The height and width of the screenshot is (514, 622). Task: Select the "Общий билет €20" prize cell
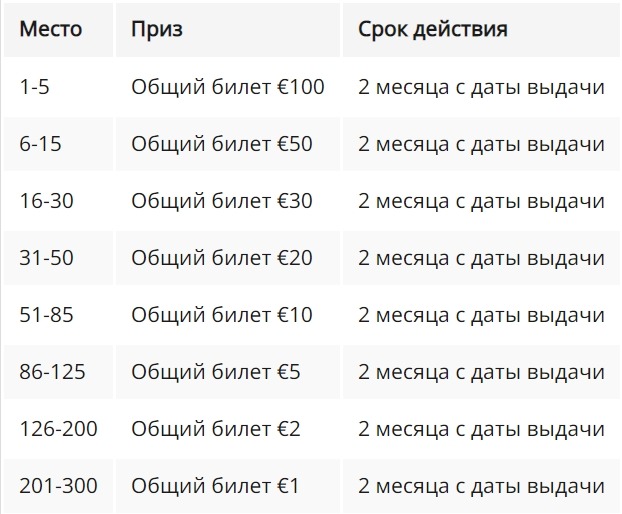(222, 258)
